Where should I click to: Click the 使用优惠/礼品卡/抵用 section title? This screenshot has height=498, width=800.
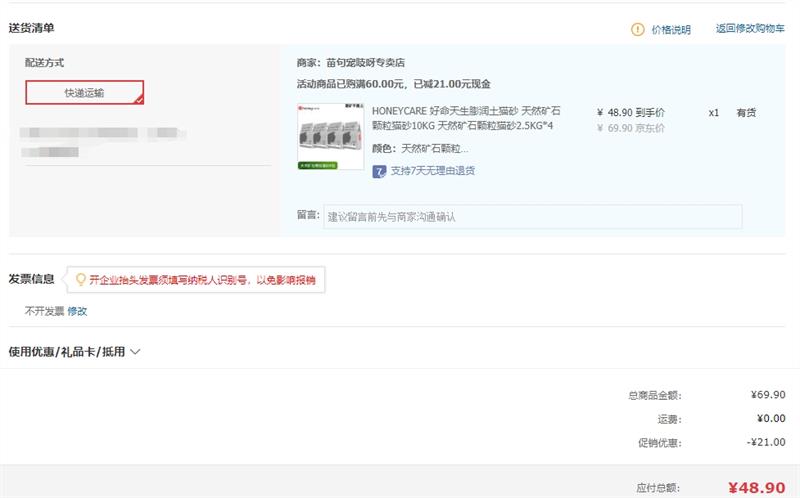pos(66,352)
